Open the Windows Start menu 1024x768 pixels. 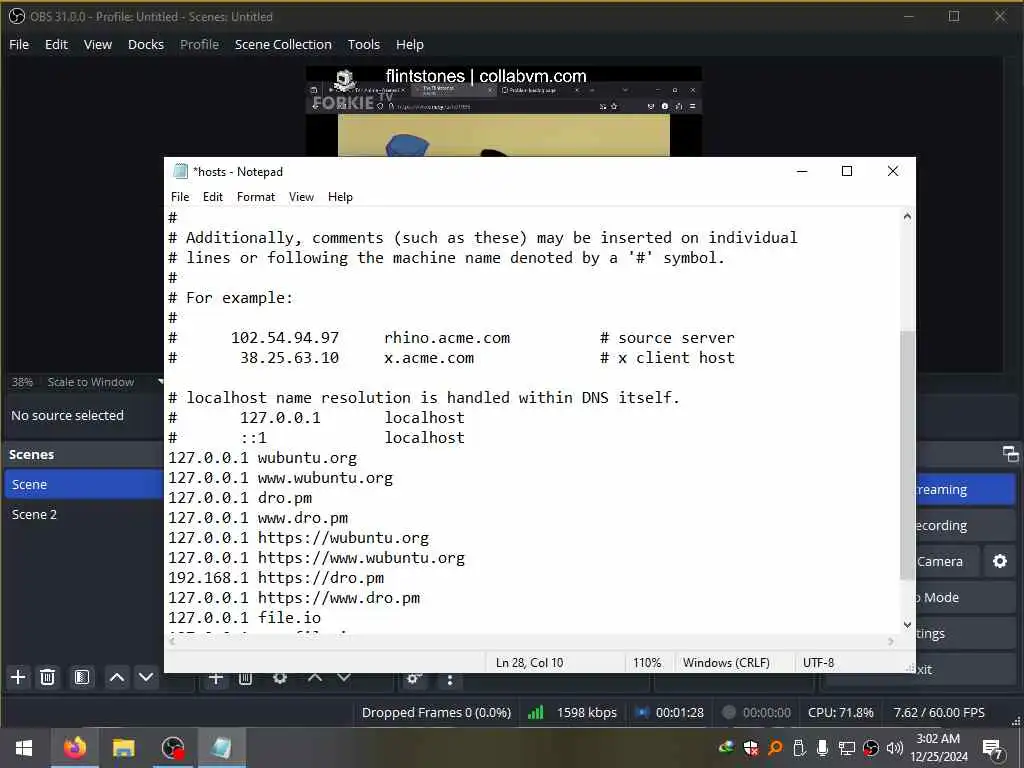point(24,748)
